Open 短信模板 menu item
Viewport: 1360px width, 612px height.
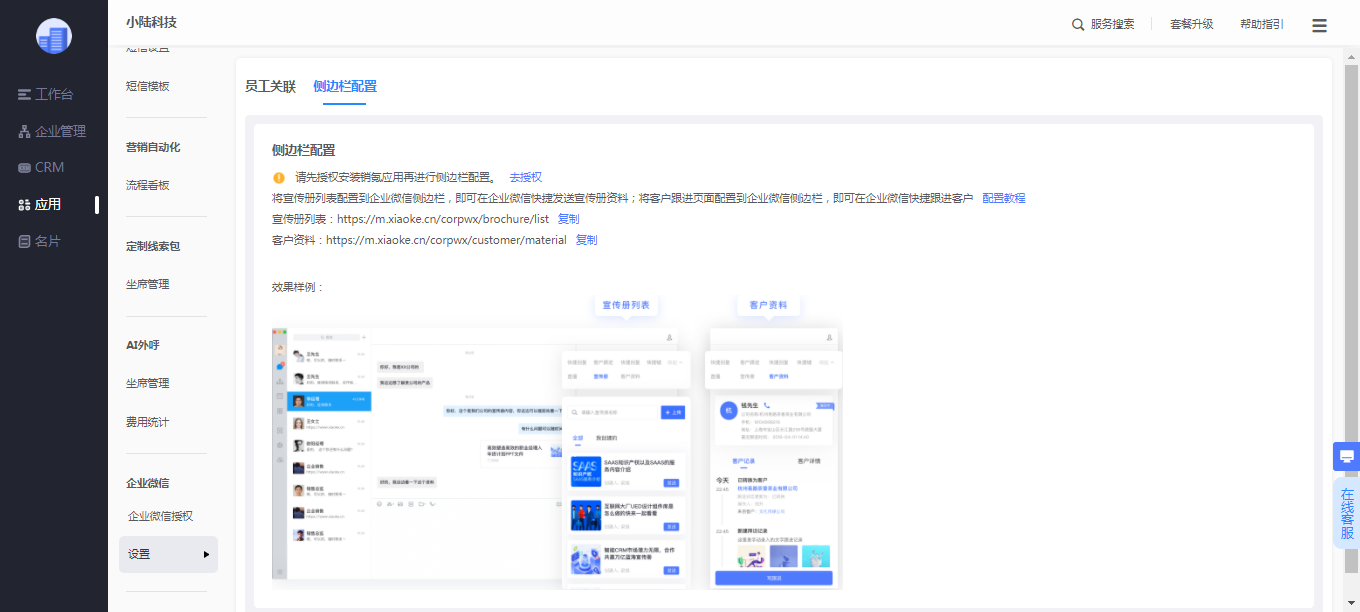coord(148,86)
